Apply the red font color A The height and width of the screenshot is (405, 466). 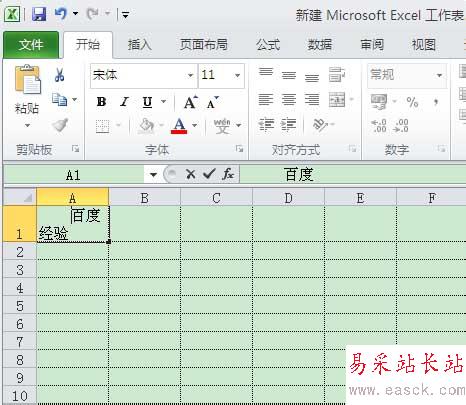tap(179, 126)
